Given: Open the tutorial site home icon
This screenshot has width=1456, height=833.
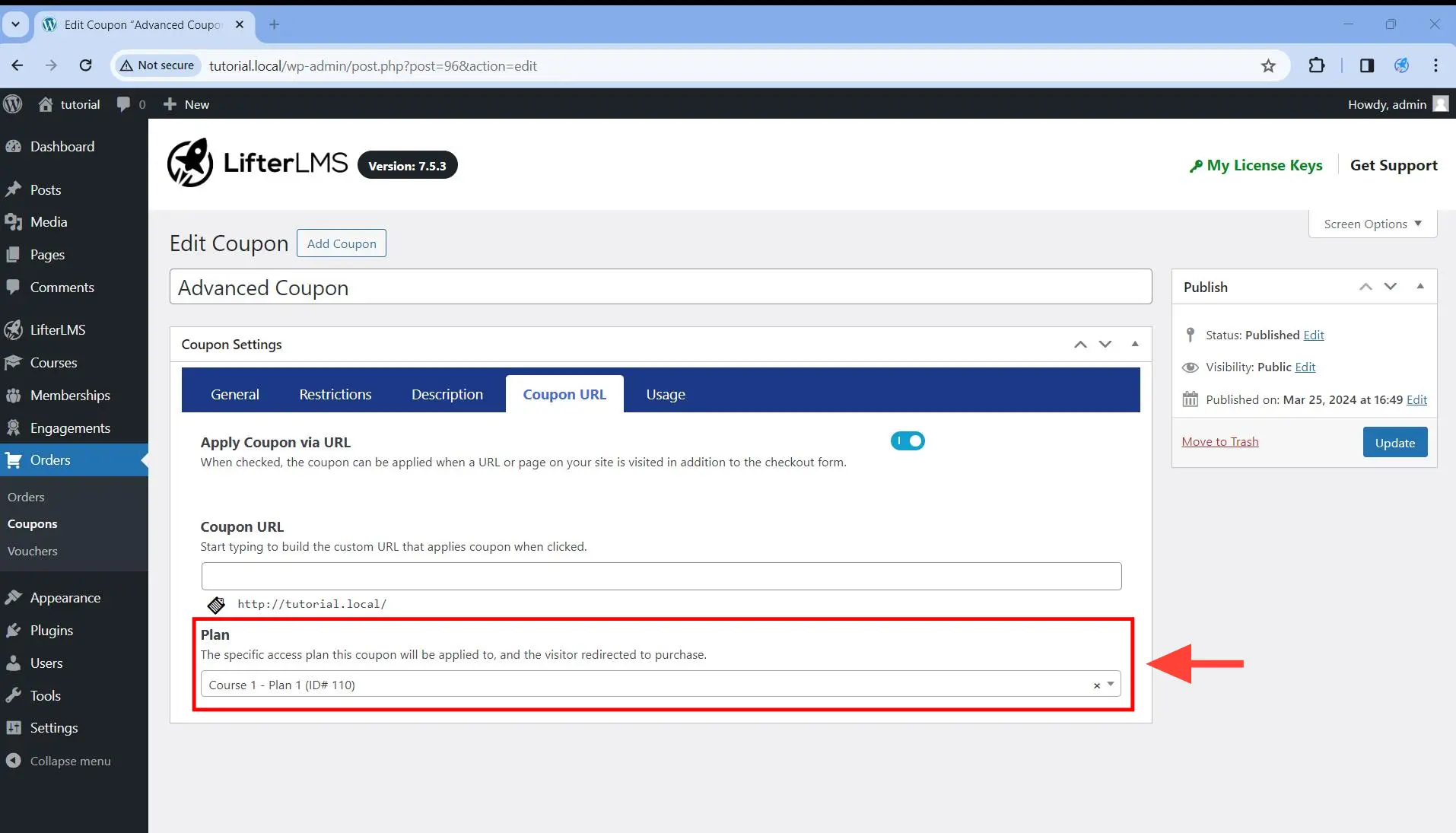Looking at the screenshot, I should [x=46, y=104].
